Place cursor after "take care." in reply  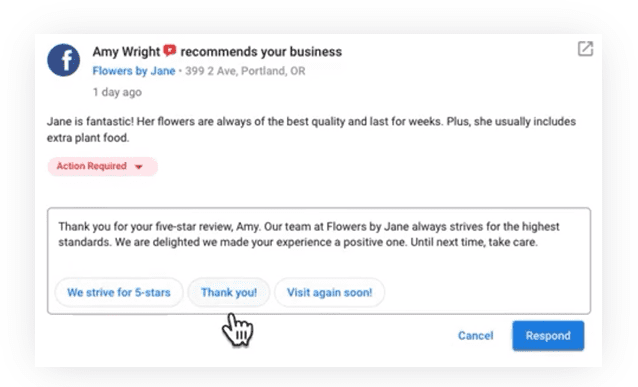click(539, 242)
